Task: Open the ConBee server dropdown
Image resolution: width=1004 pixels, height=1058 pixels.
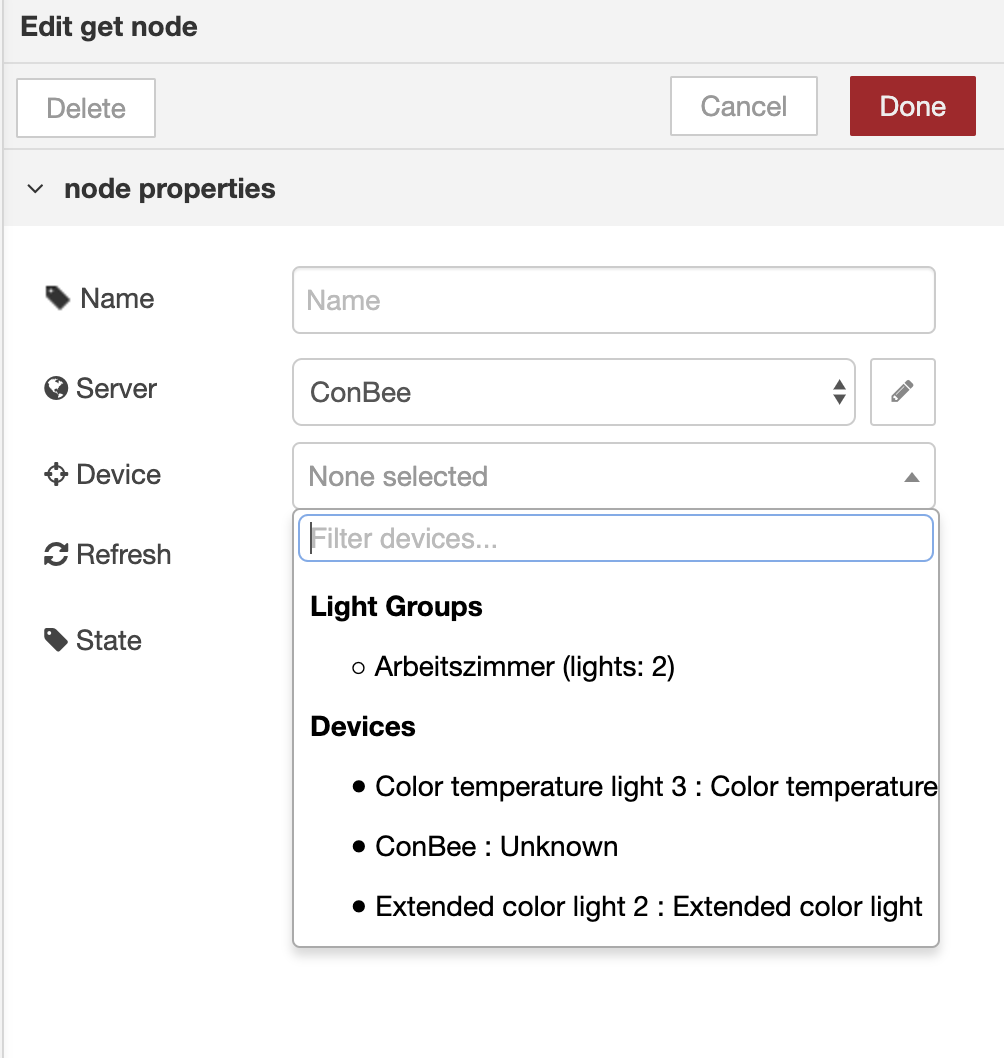Action: [574, 392]
